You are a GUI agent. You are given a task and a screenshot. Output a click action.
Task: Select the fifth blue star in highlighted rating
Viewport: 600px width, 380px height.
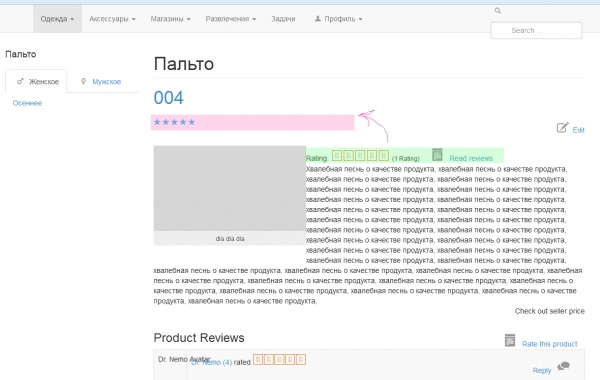pyautogui.click(x=192, y=122)
